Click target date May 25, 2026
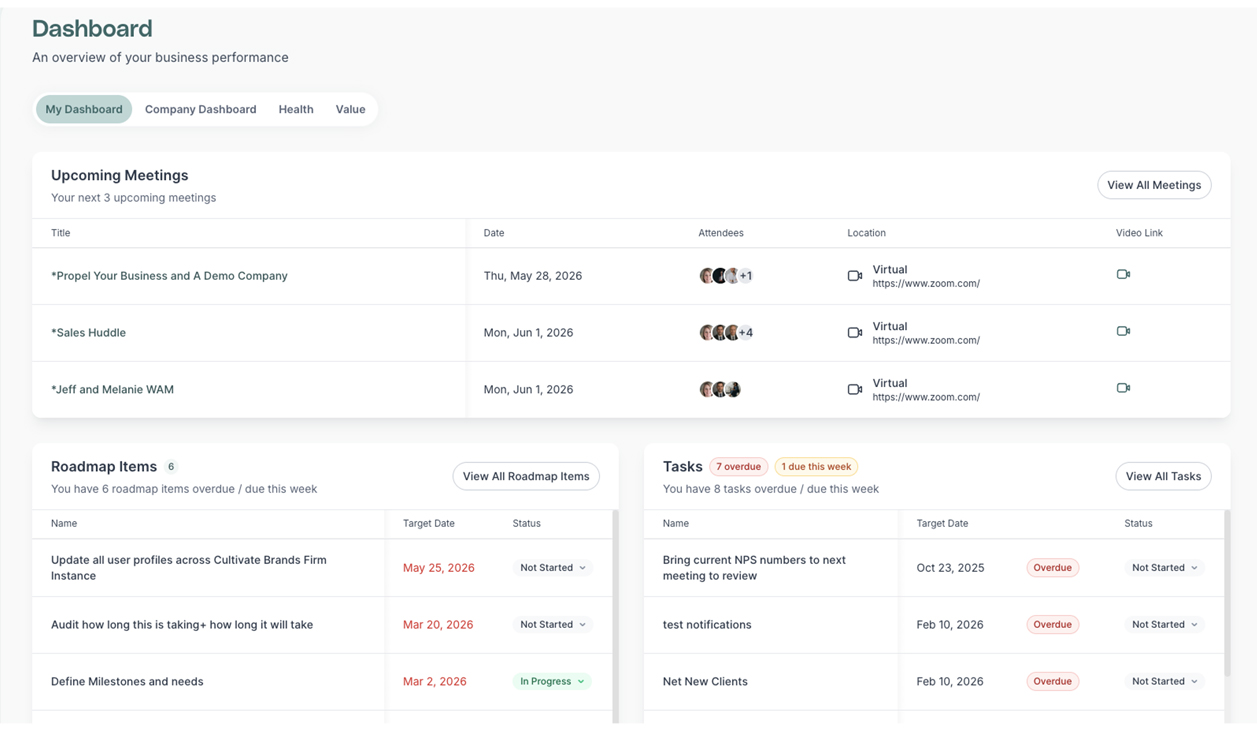Image resolution: width=1257 pixels, height=739 pixels. (x=439, y=568)
